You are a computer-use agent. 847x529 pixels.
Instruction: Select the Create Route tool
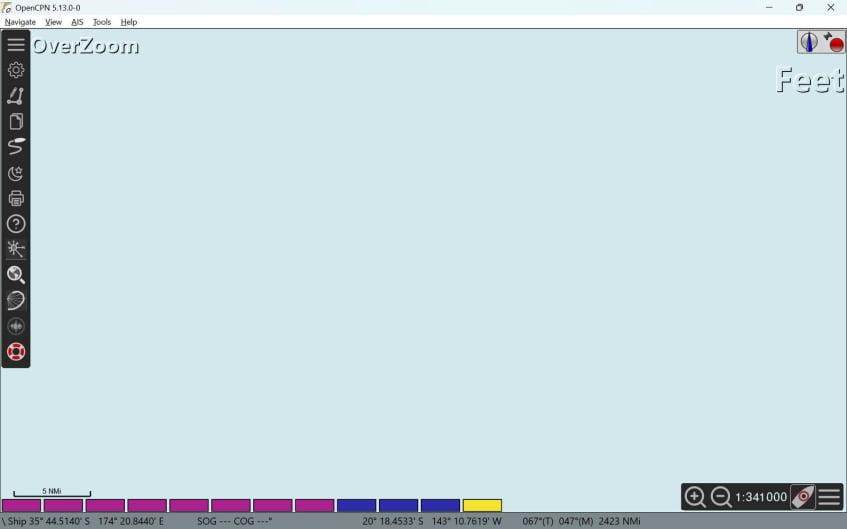coord(16,96)
